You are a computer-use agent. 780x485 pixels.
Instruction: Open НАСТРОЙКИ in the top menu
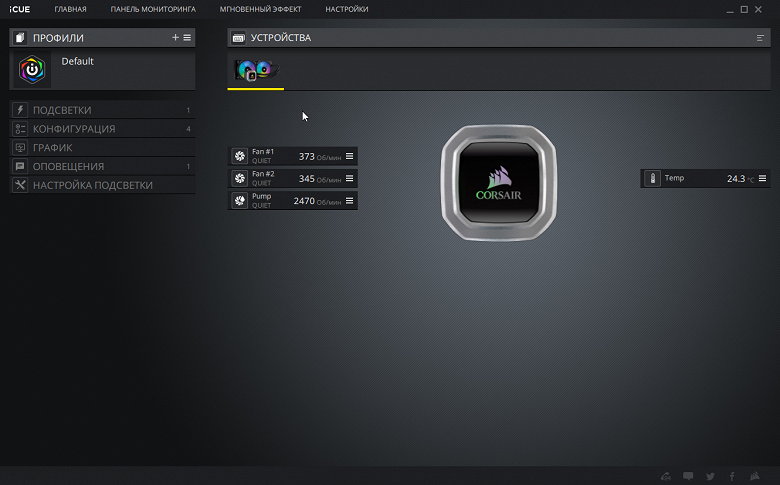click(347, 9)
